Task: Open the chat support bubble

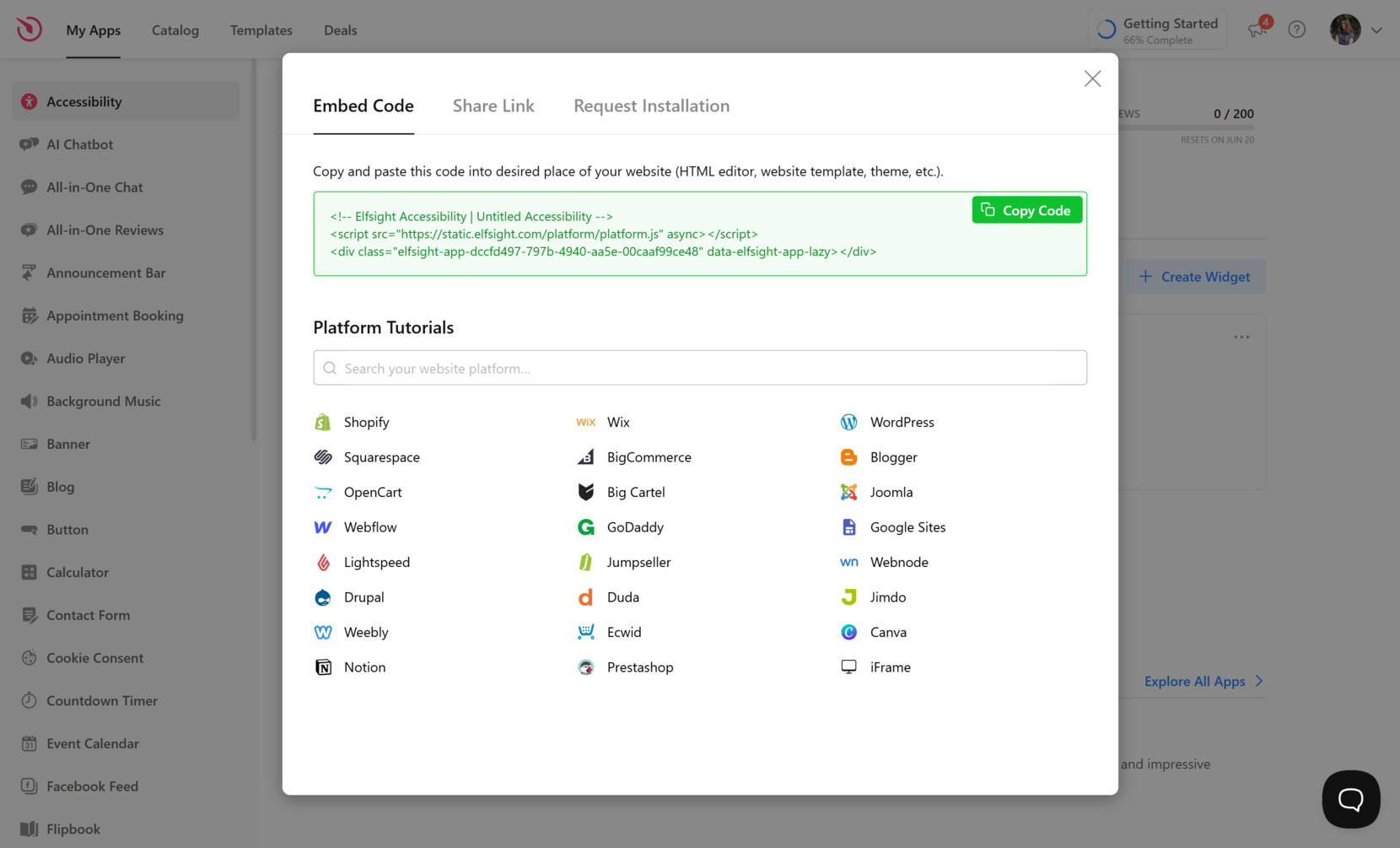Action: tap(1350, 799)
